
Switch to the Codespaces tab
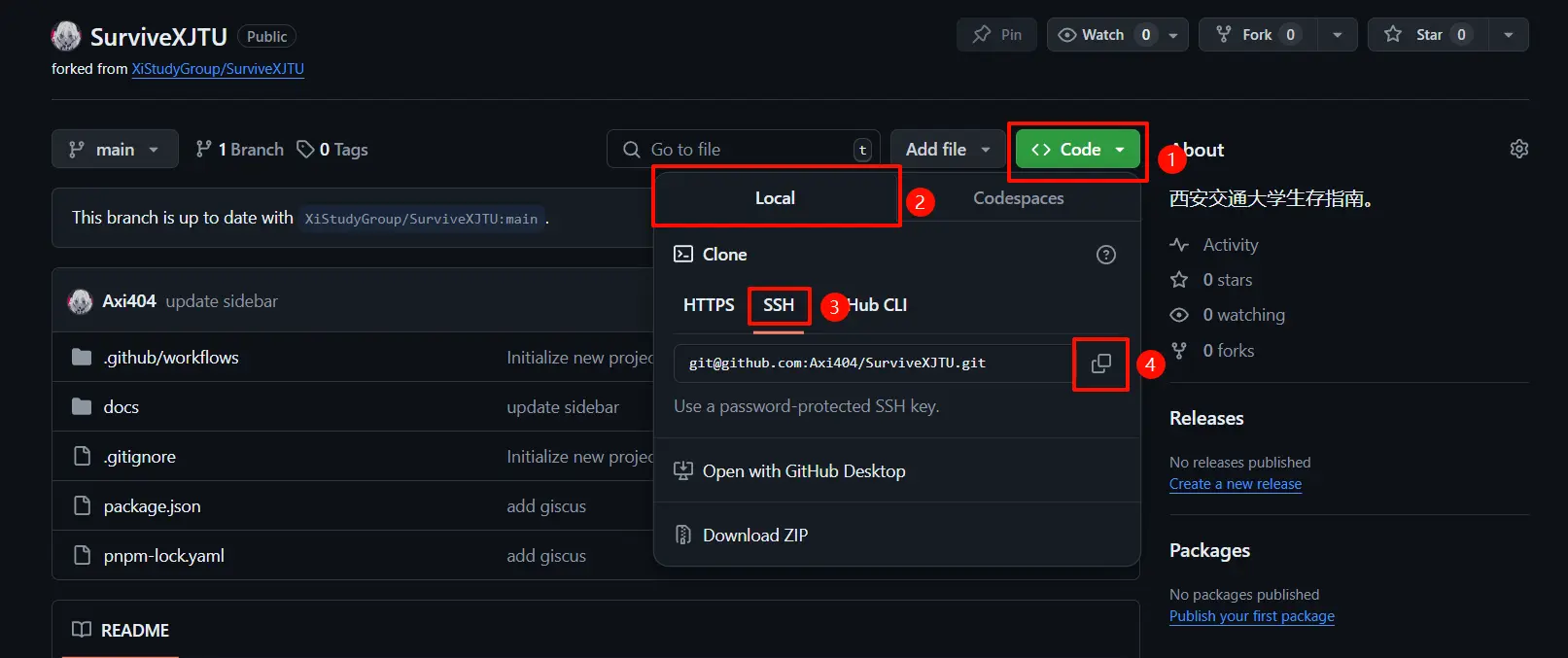pos(1018,198)
